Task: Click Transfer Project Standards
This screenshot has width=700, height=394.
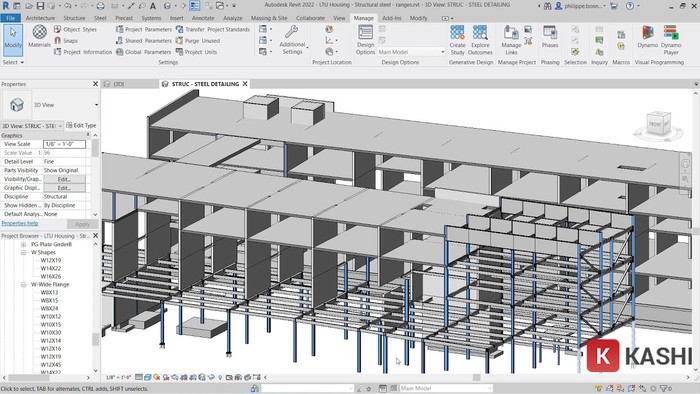Action: point(213,29)
